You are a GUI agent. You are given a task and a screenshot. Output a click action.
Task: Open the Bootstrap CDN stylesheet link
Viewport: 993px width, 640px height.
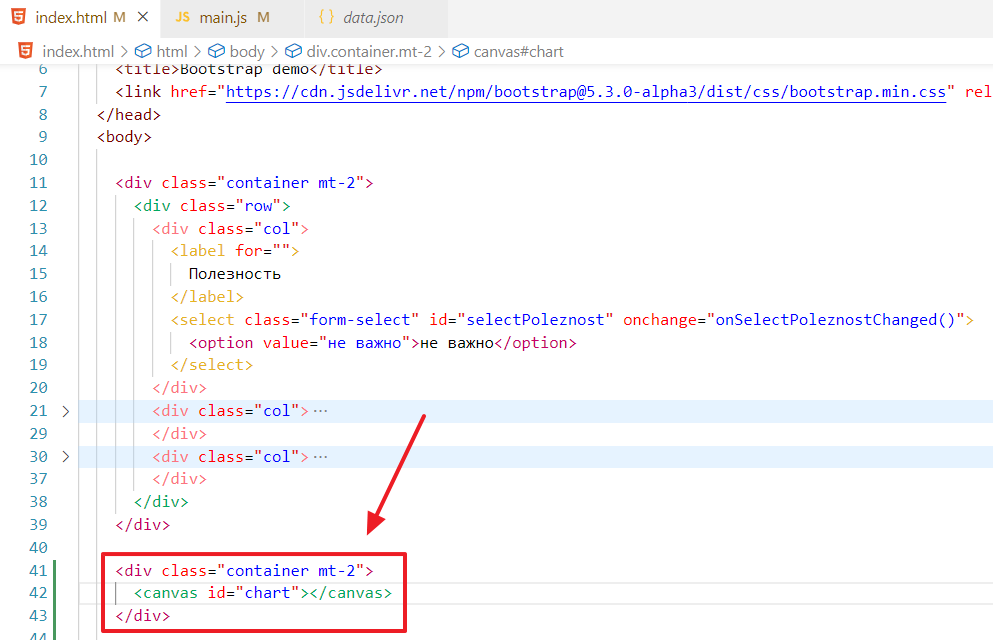point(586,92)
